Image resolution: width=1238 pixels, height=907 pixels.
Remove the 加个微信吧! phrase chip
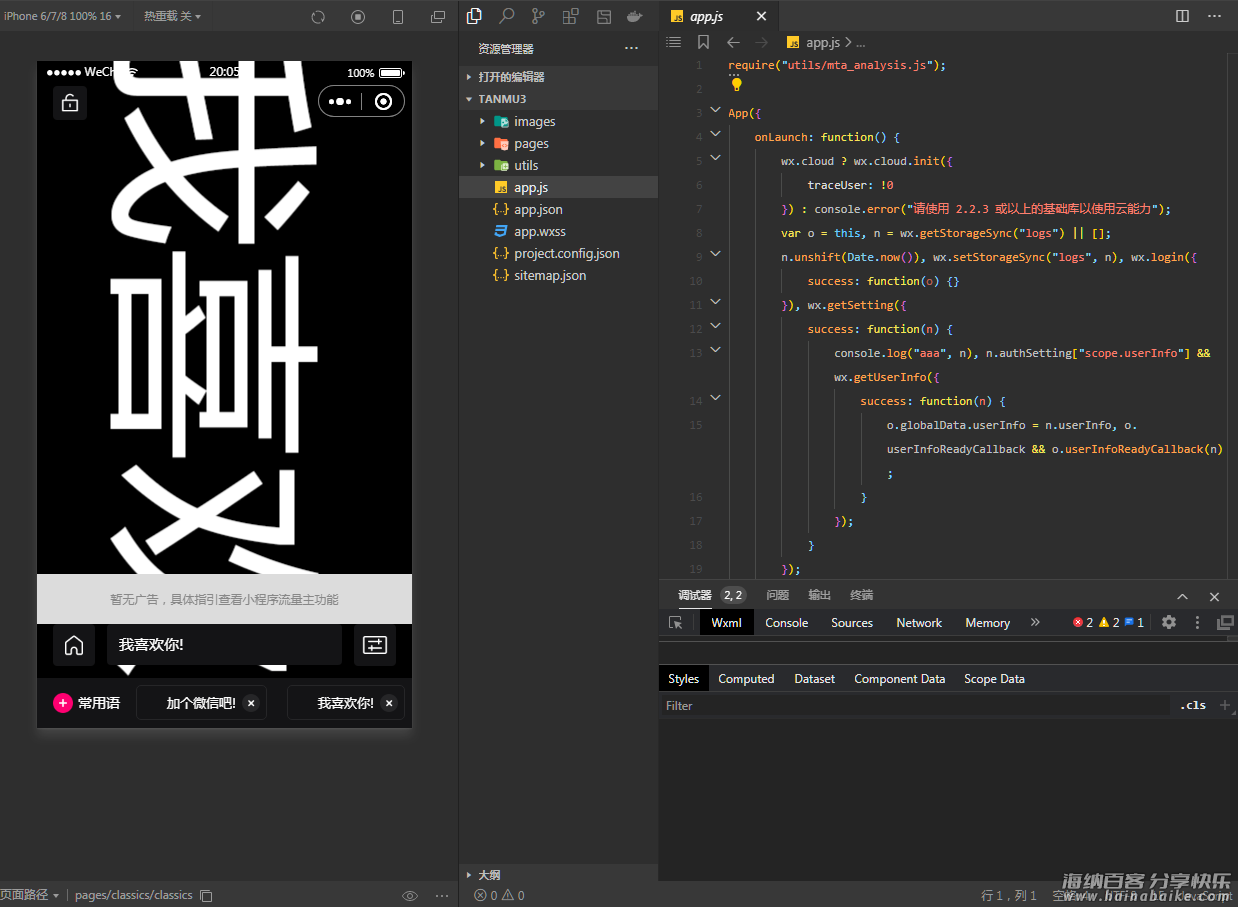tap(251, 703)
